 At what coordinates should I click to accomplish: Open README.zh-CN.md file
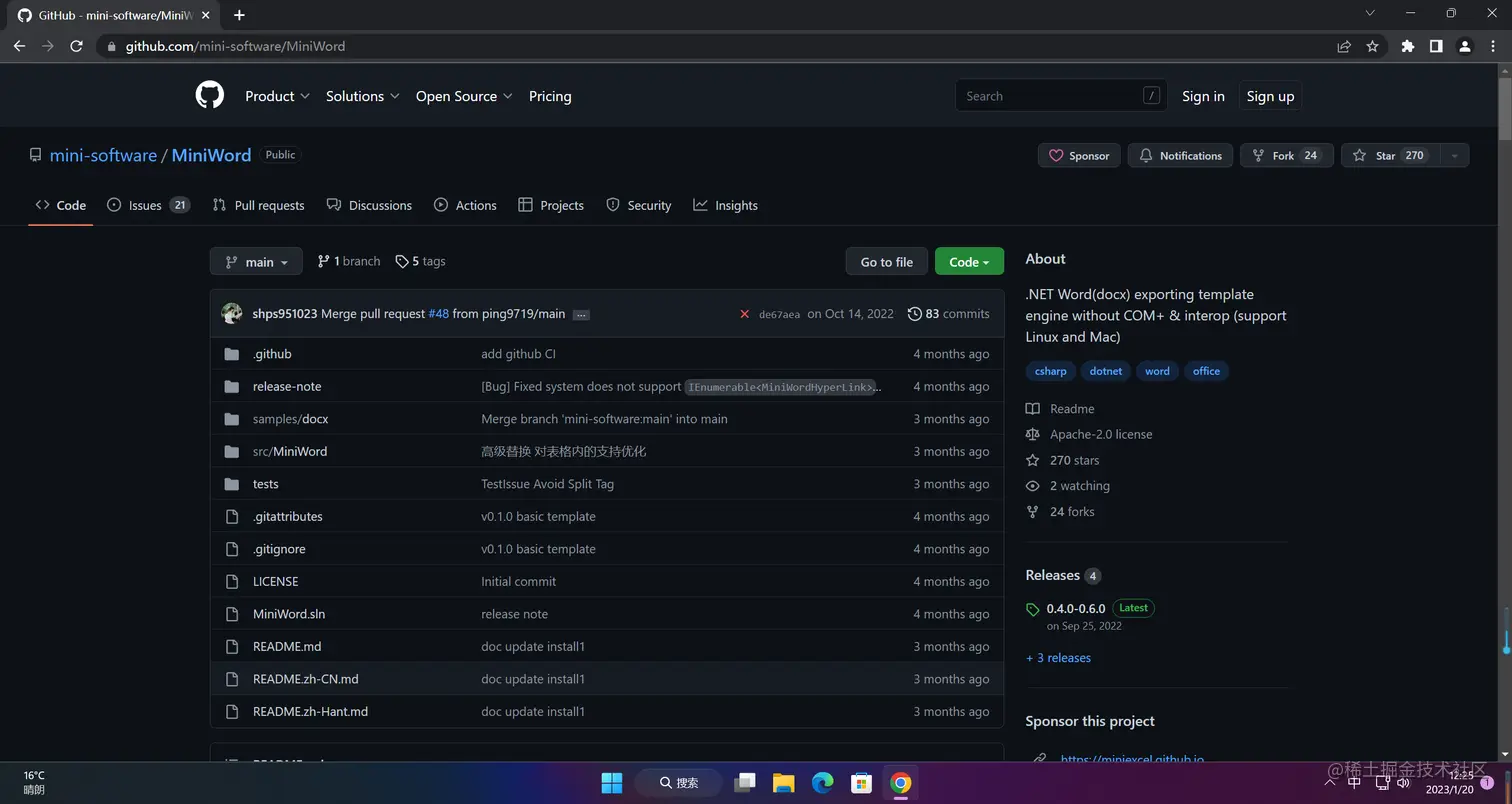tap(305, 679)
